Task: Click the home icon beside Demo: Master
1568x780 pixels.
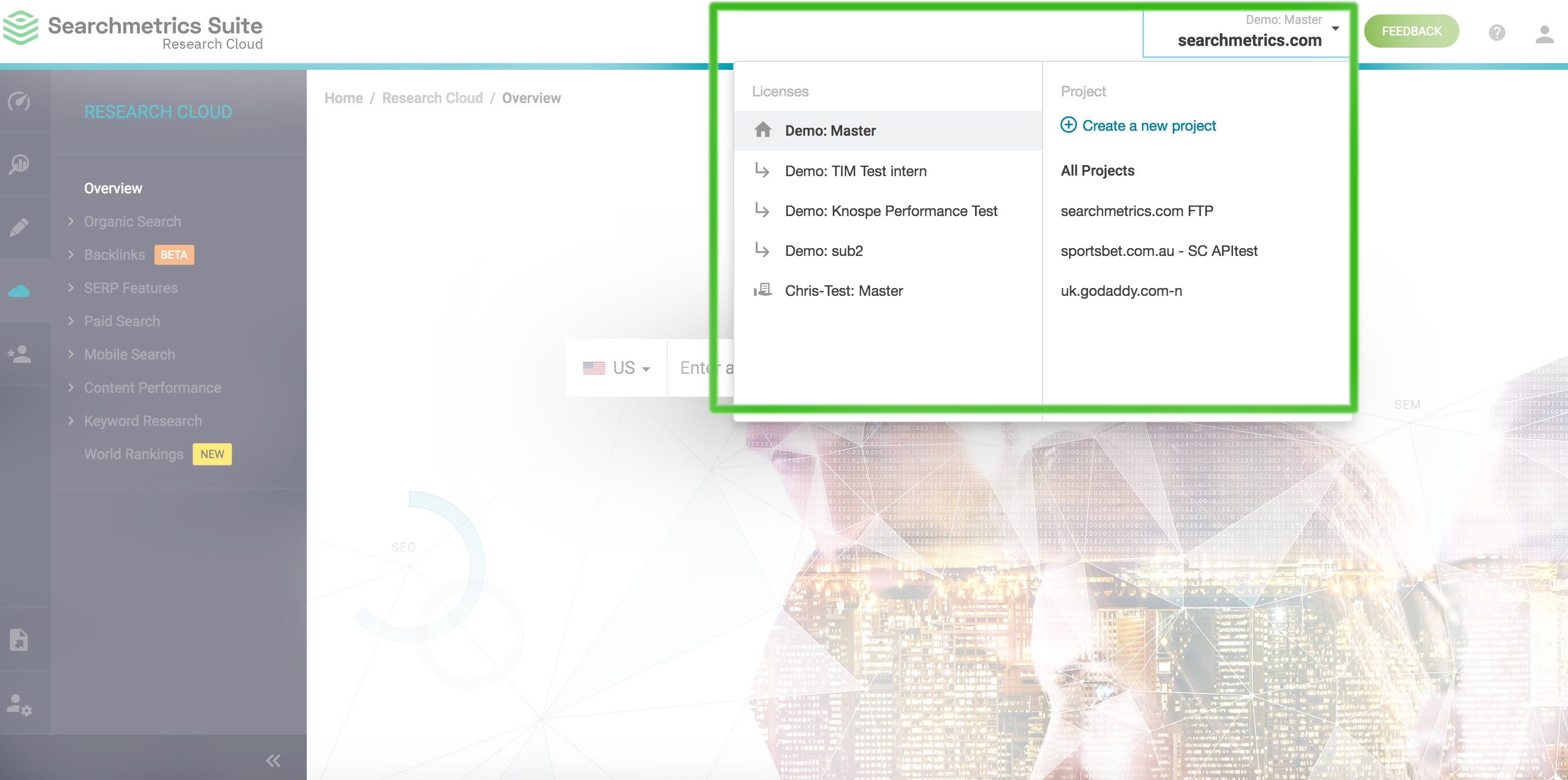Action: click(x=763, y=130)
